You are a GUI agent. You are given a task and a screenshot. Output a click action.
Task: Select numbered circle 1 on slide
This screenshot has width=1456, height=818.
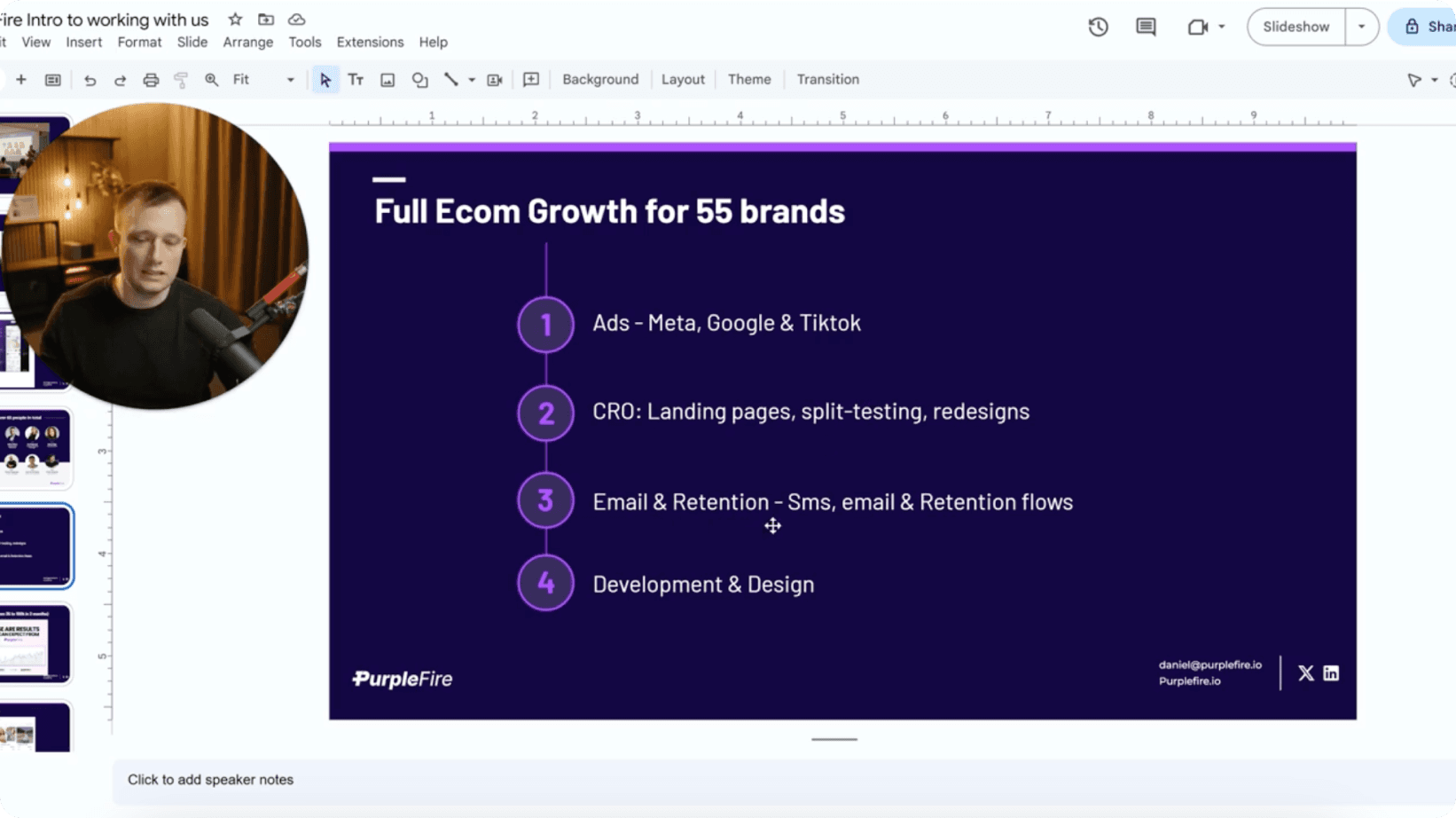(545, 325)
